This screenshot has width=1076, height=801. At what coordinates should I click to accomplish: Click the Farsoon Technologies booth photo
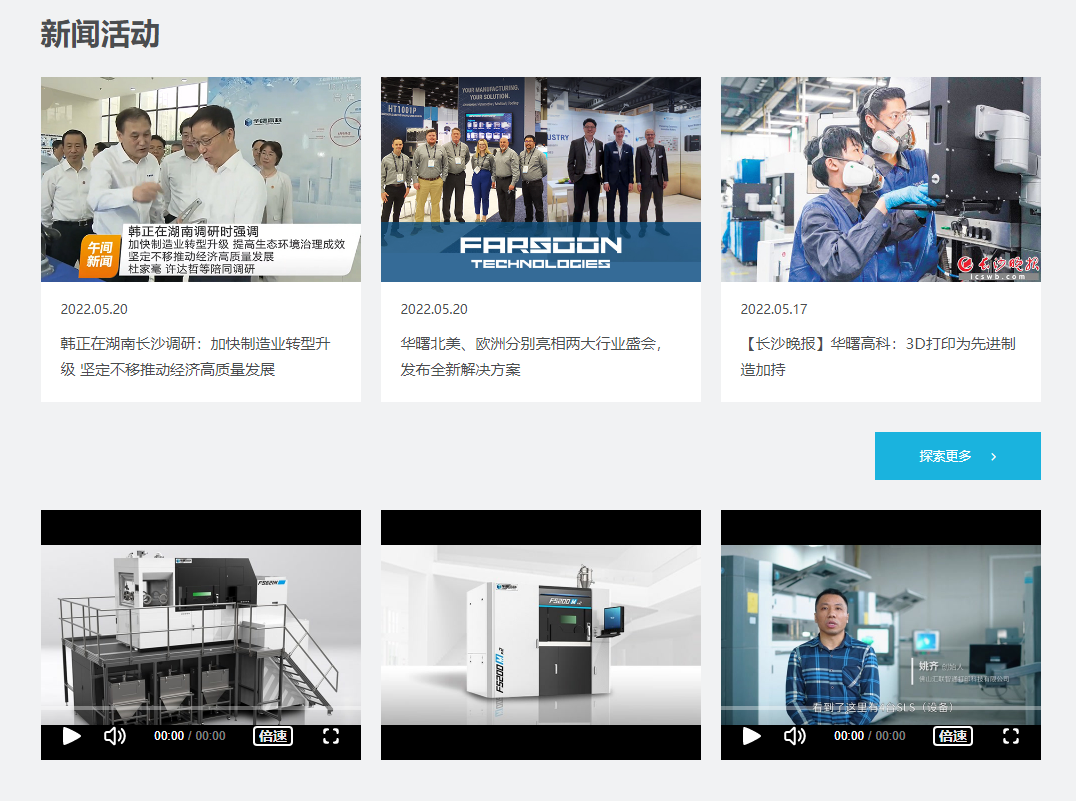point(540,179)
